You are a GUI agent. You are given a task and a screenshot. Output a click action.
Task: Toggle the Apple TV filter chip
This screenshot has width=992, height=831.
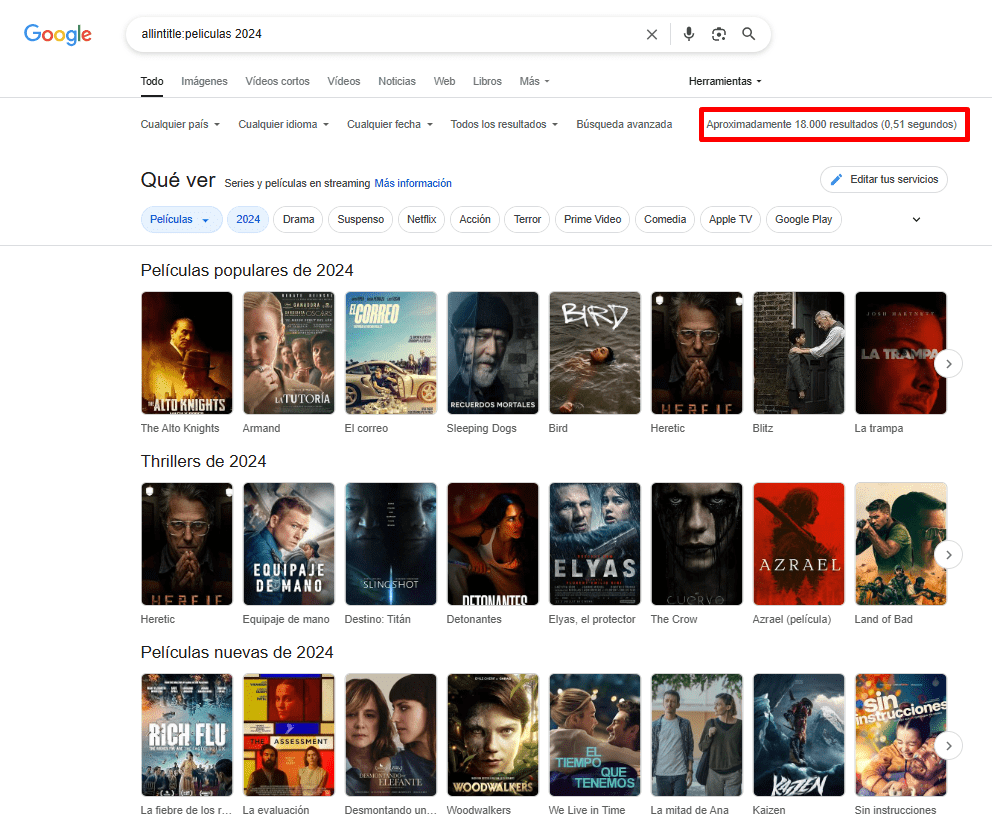tap(731, 219)
